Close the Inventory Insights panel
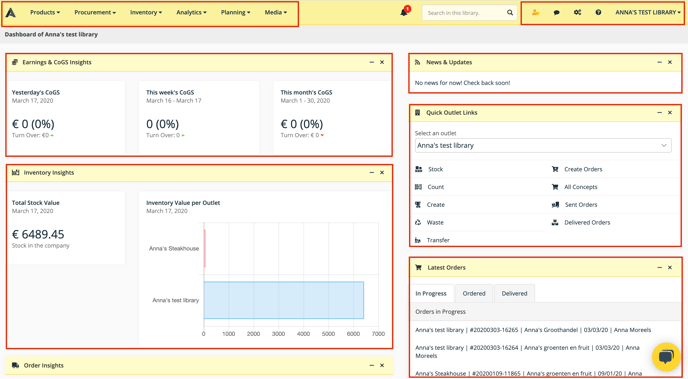The width and height of the screenshot is (688, 379). pyautogui.click(x=382, y=172)
